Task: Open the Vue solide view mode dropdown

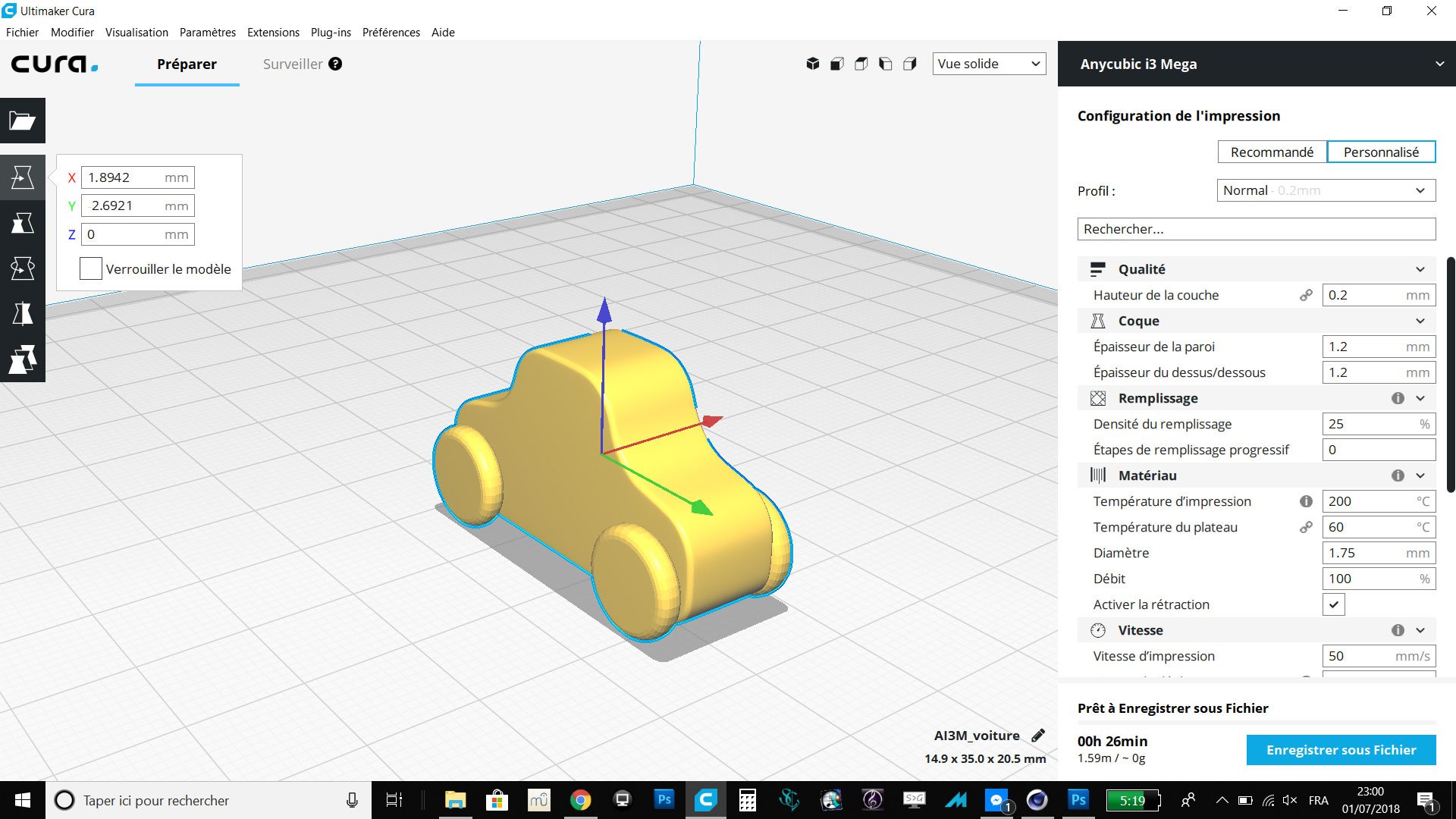Action: (x=989, y=64)
